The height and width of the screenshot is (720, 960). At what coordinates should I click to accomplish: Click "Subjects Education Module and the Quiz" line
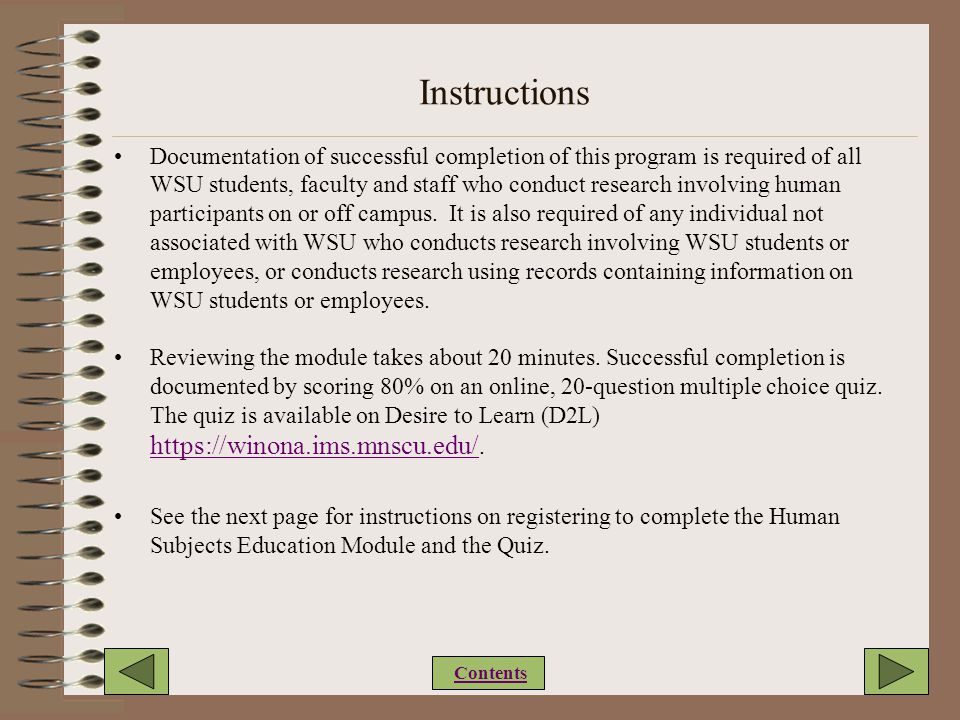pyautogui.click(x=350, y=546)
